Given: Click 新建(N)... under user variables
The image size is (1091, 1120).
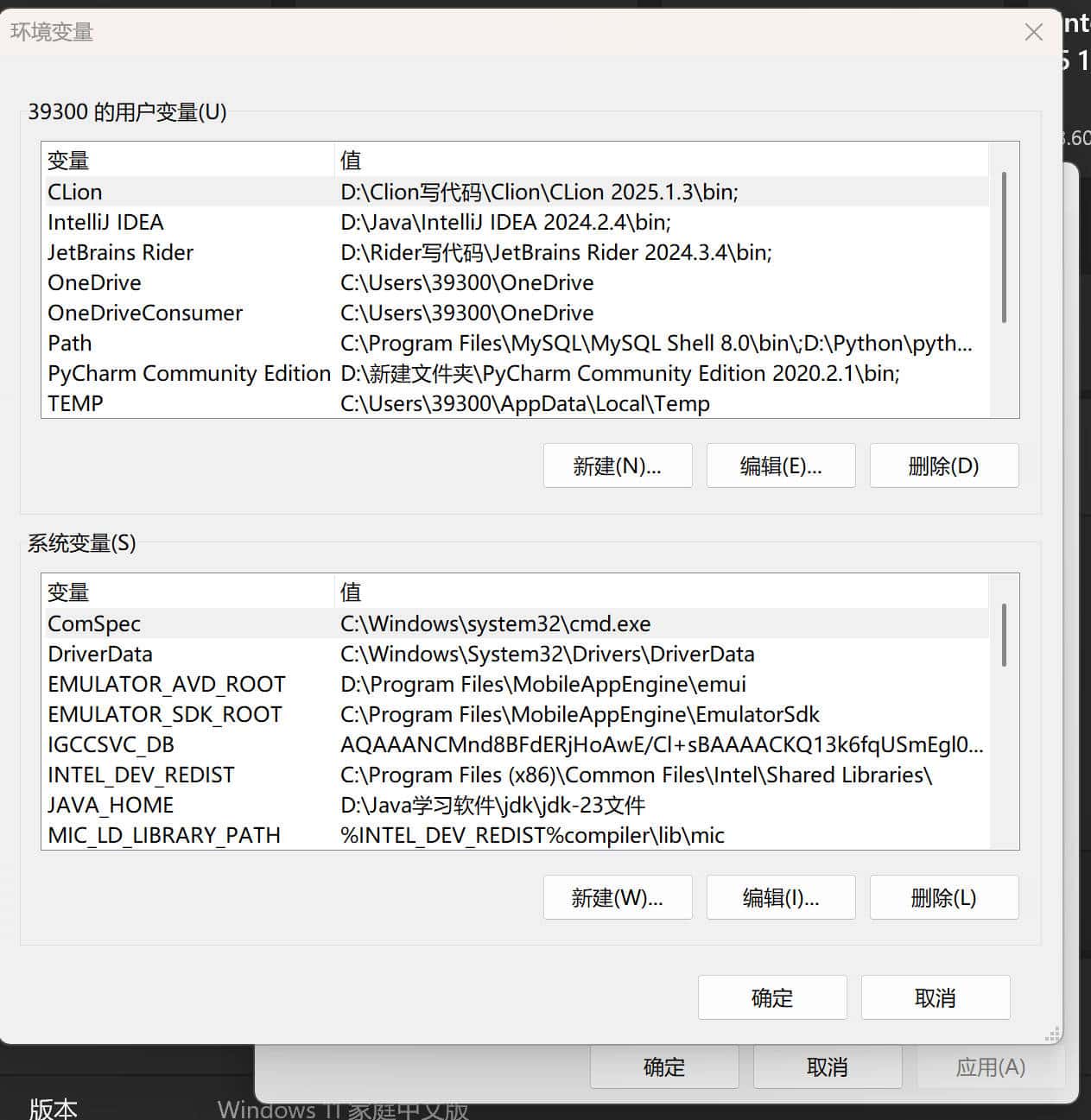Looking at the screenshot, I should pos(618,465).
